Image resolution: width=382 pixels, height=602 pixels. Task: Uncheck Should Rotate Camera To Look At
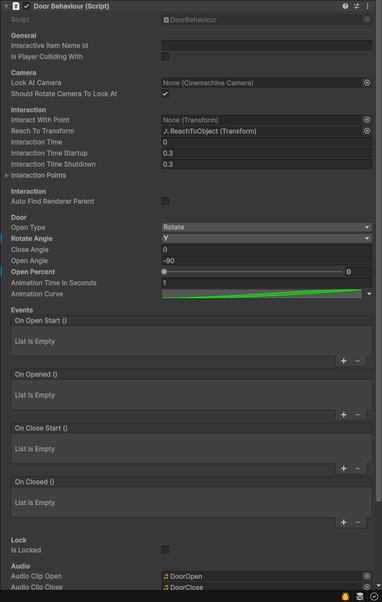165,94
